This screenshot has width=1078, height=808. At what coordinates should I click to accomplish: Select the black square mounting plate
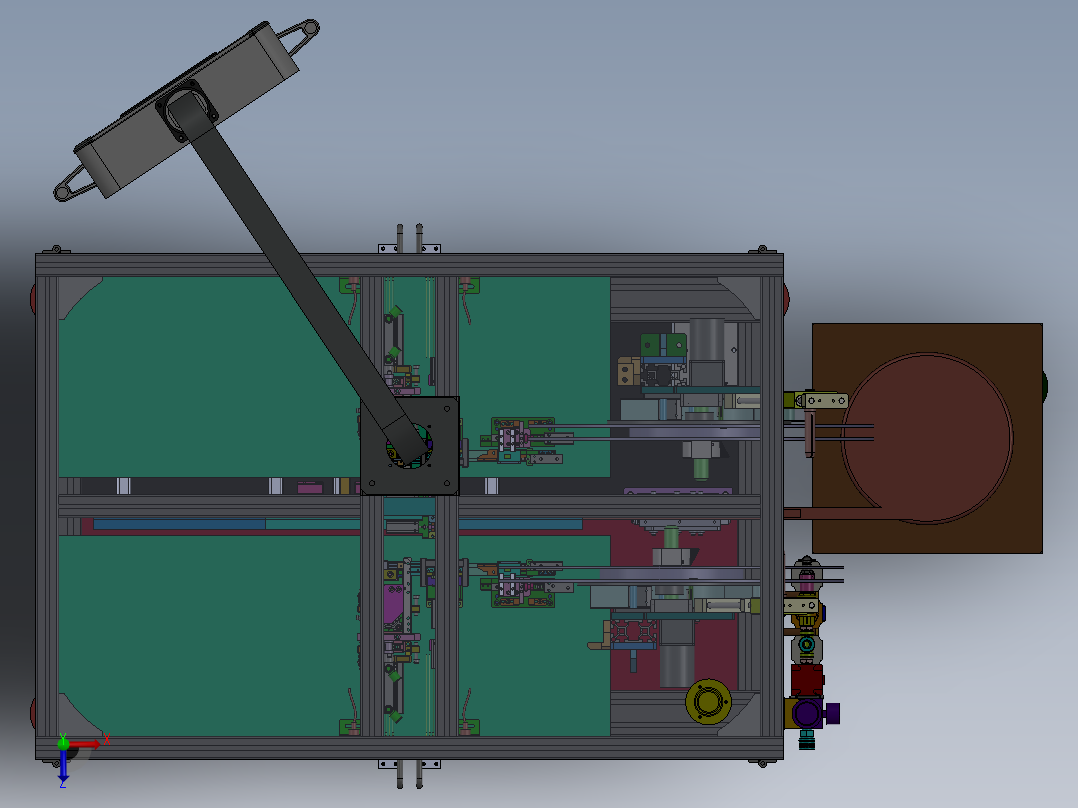410,445
